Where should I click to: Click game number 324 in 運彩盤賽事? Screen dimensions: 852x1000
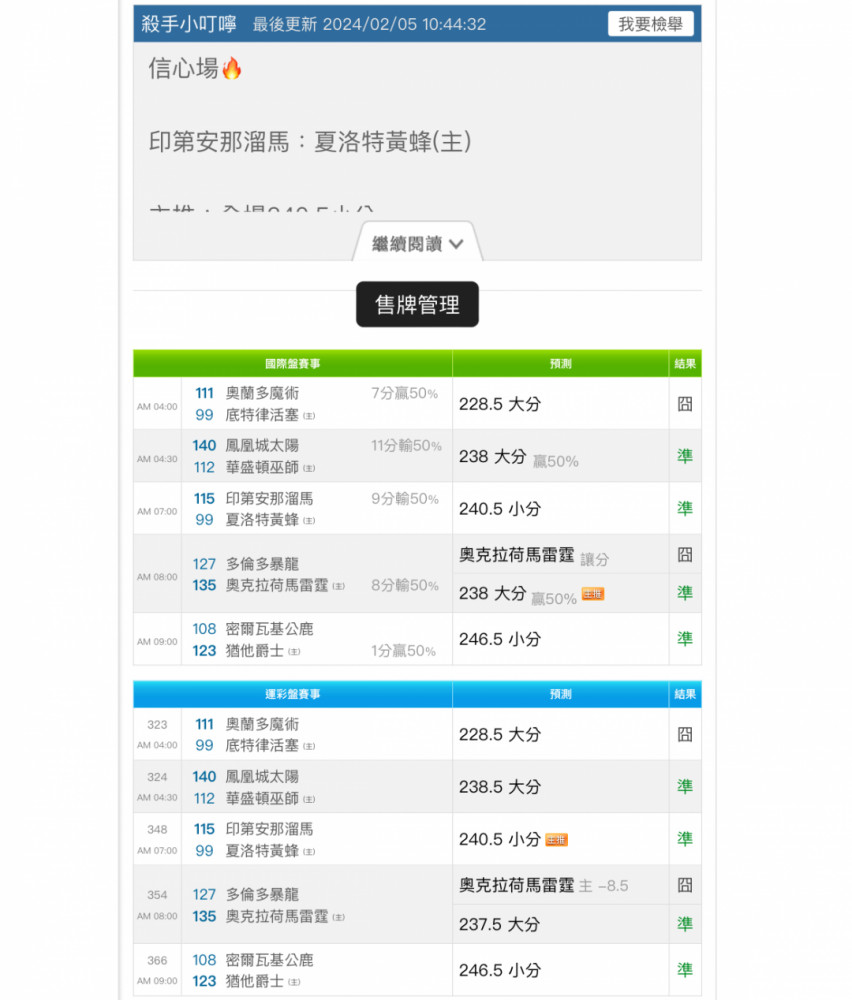[x=157, y=777]
